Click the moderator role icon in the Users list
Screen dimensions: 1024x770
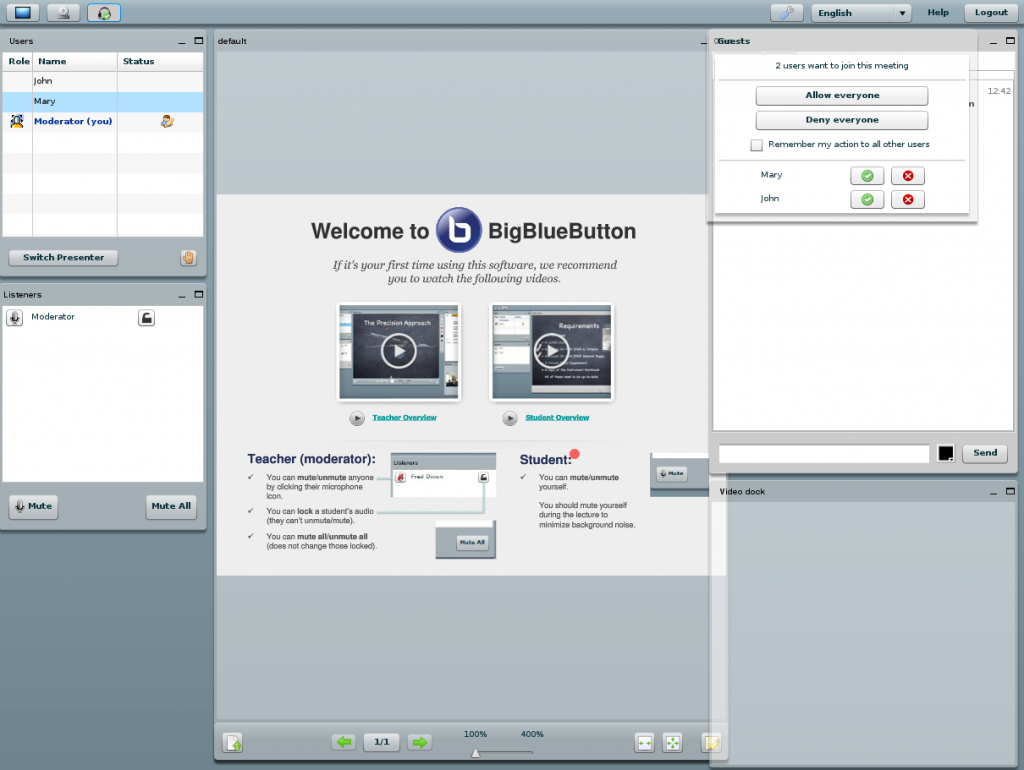[x=17, y=121]
